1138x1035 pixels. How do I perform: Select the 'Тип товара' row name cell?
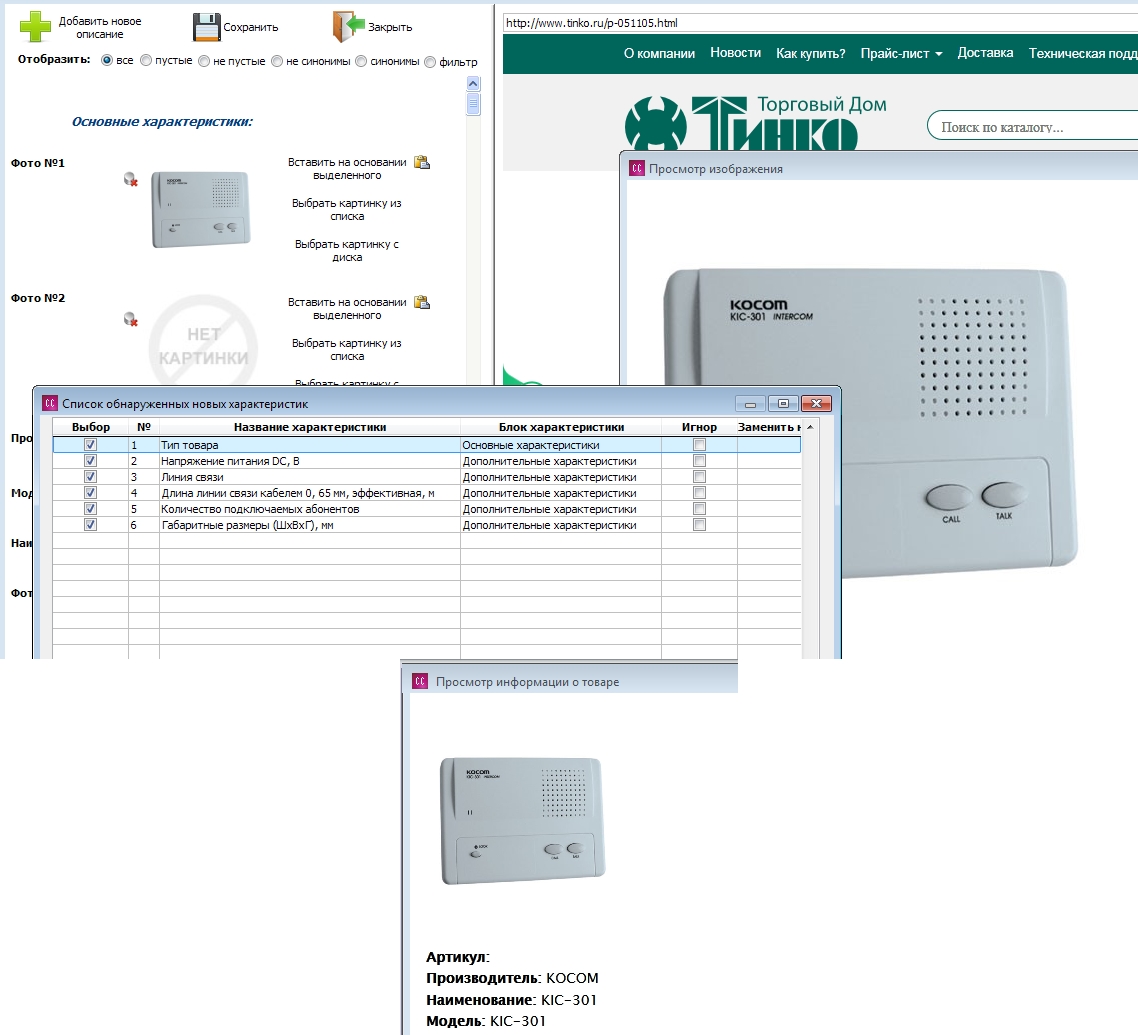click(310, 445)
